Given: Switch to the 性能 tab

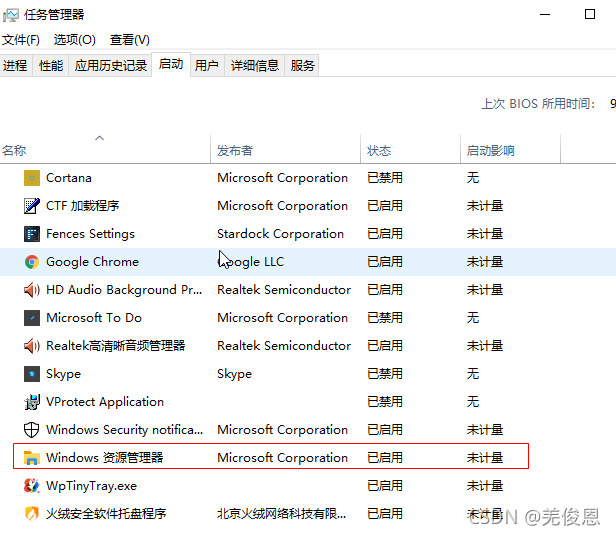Looking at the screenshot, I should tap(51, 65).
